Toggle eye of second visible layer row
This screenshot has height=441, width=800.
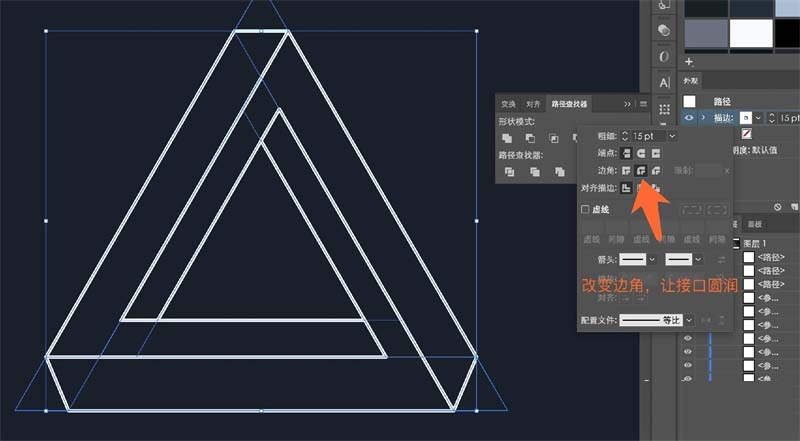point(688,352)
